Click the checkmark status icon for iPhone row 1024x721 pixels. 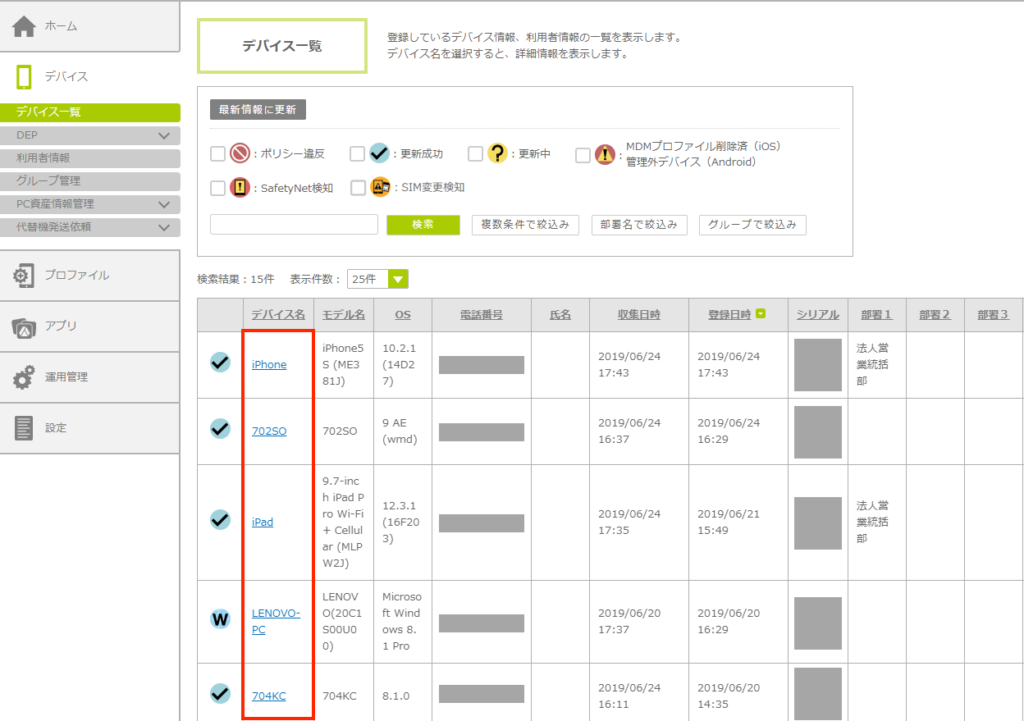[221, 363]
